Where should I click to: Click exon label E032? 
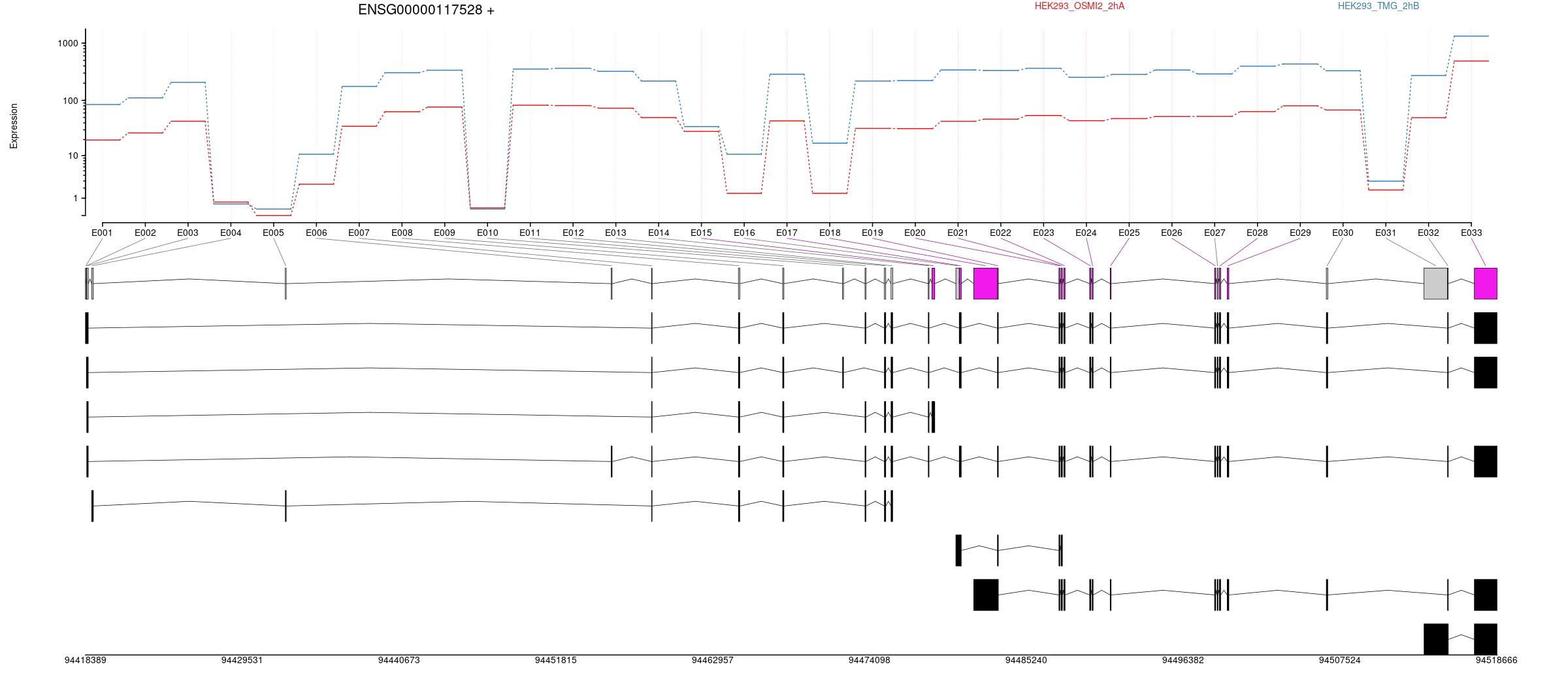coord(1428,233)
